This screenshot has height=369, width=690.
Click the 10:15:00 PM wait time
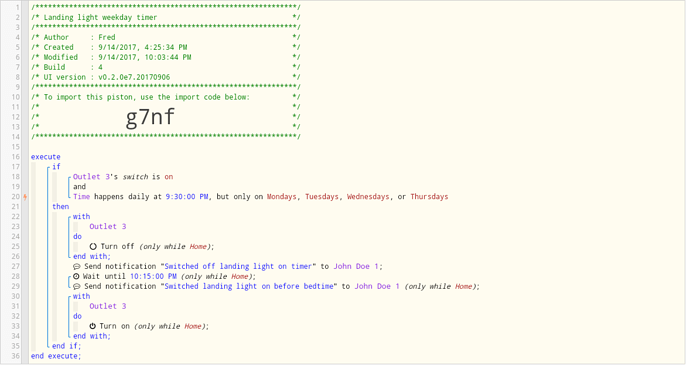click(154, 277)
